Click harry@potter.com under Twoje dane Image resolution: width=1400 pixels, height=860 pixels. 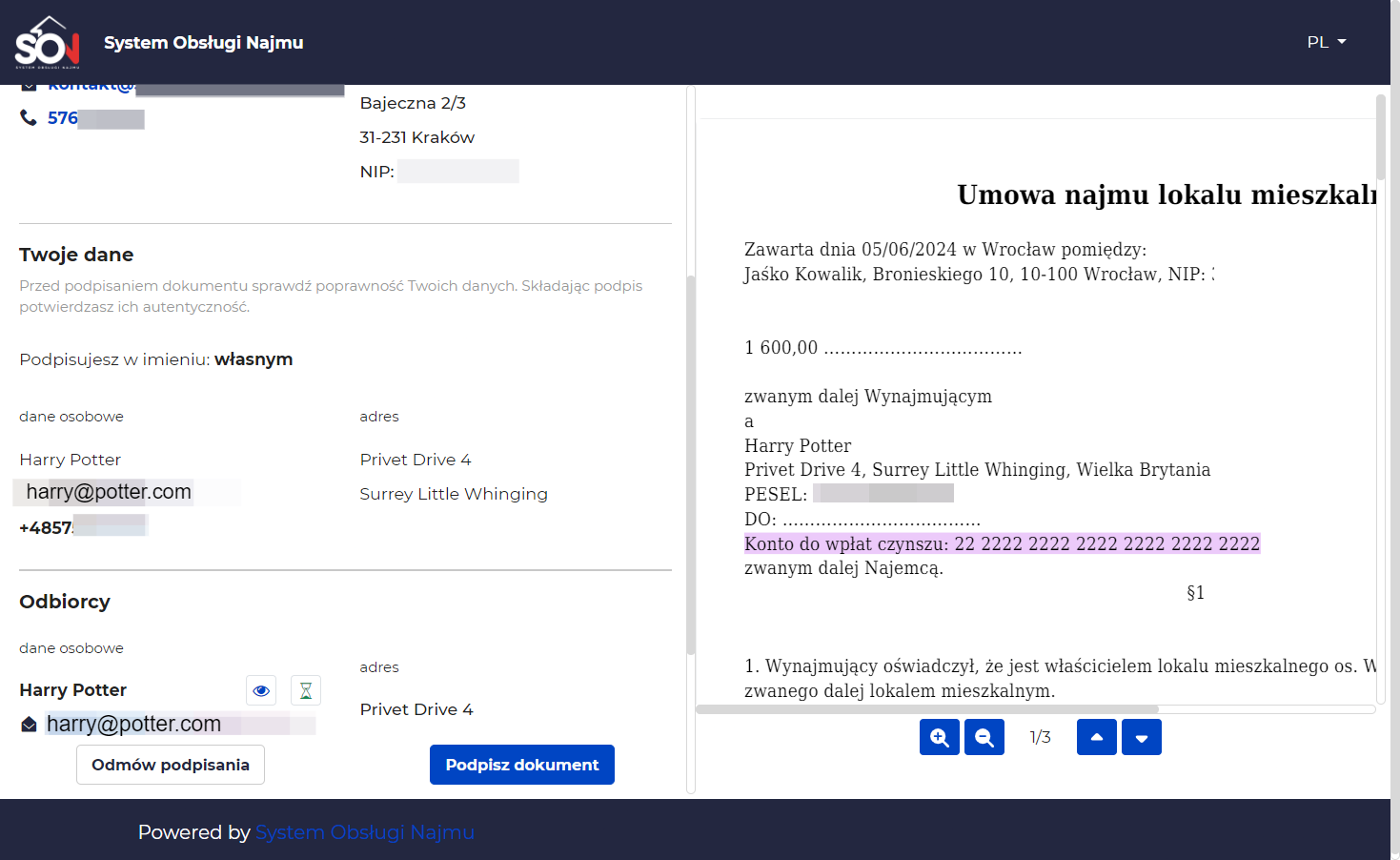[109, 492]
